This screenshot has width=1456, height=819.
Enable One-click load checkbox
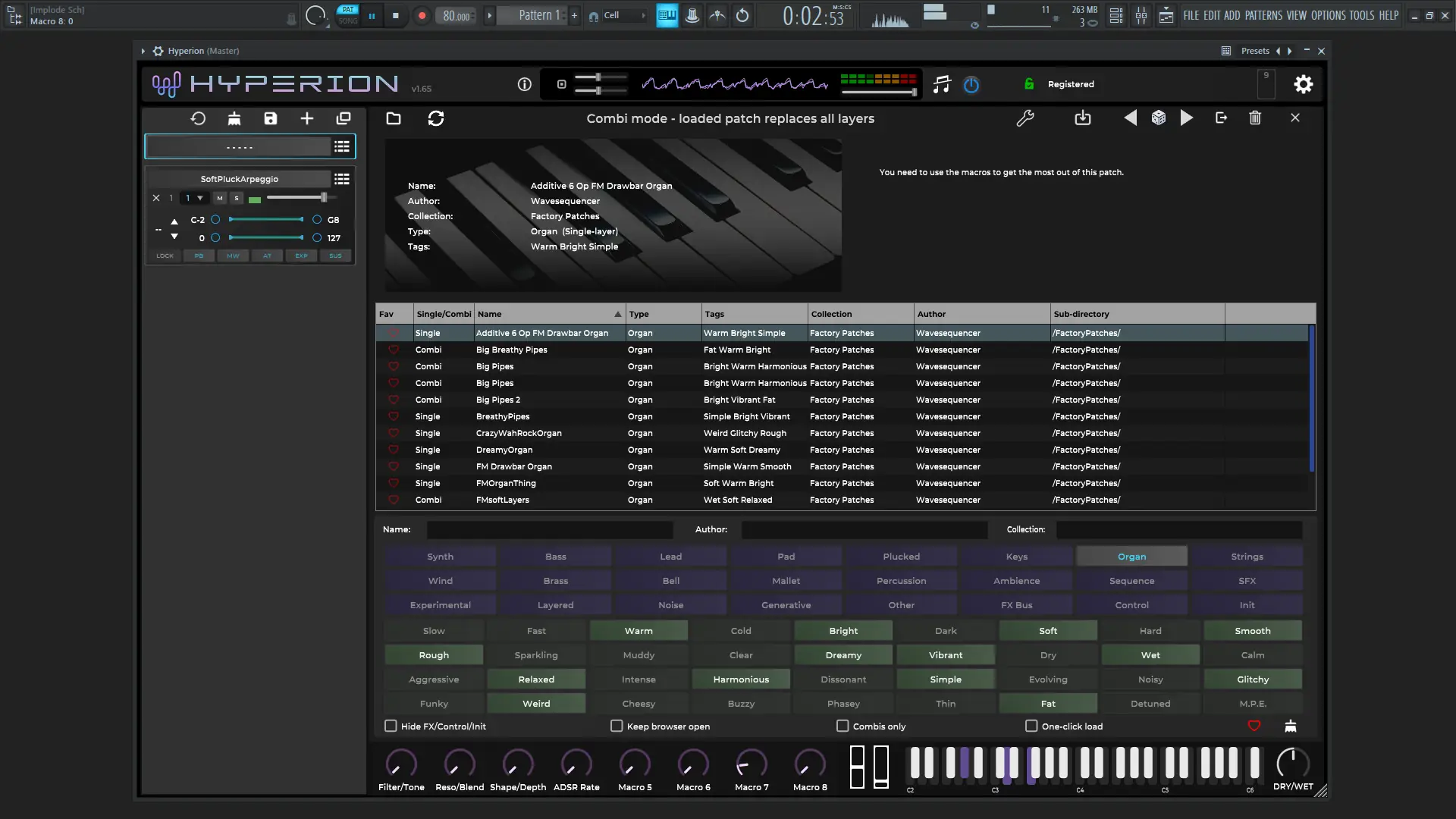1031,726
